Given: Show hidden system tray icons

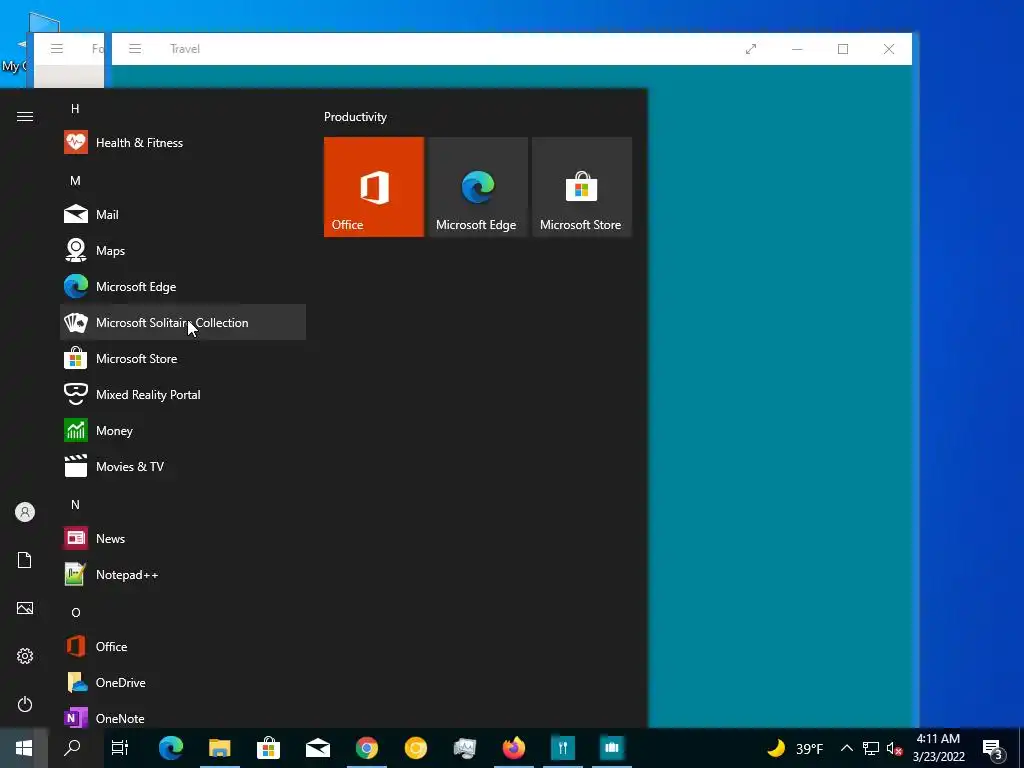Looking at the screenshot, I should tap(846, 748).
